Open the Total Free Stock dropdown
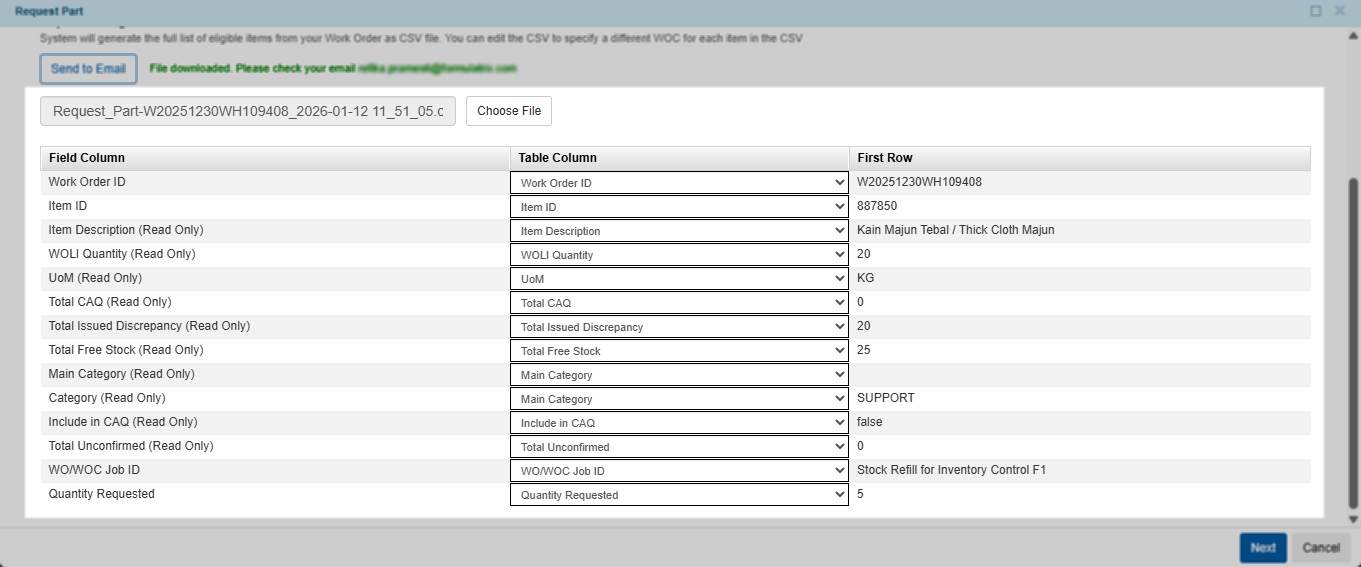1361x567 pixels. coord(679,351)
